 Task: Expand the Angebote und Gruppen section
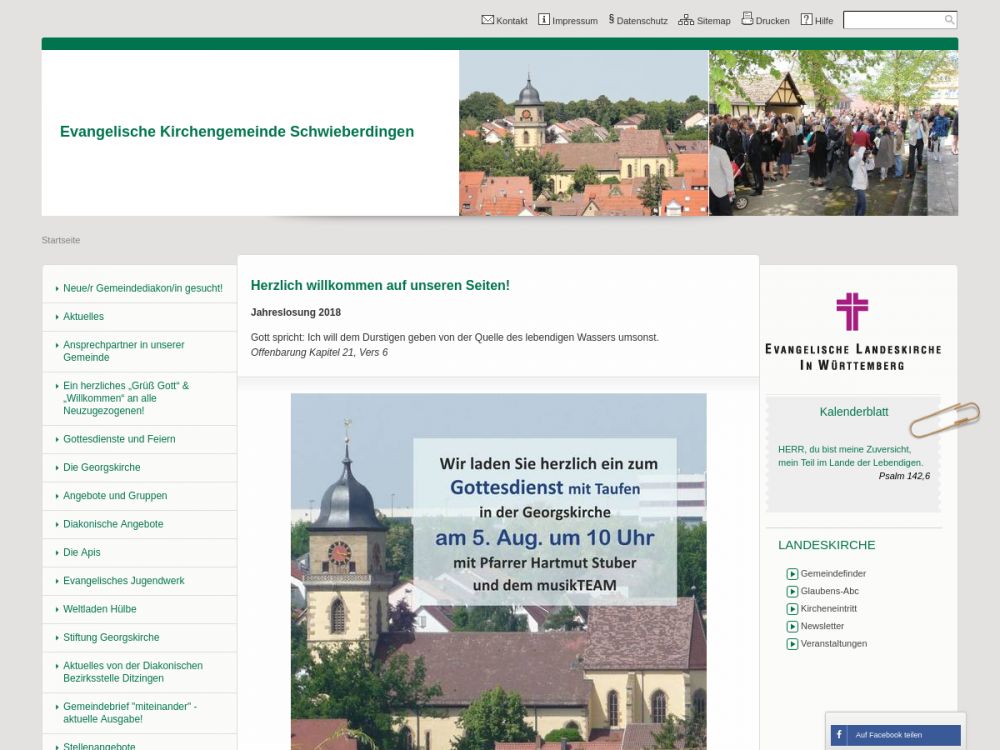tap(115, 496)
